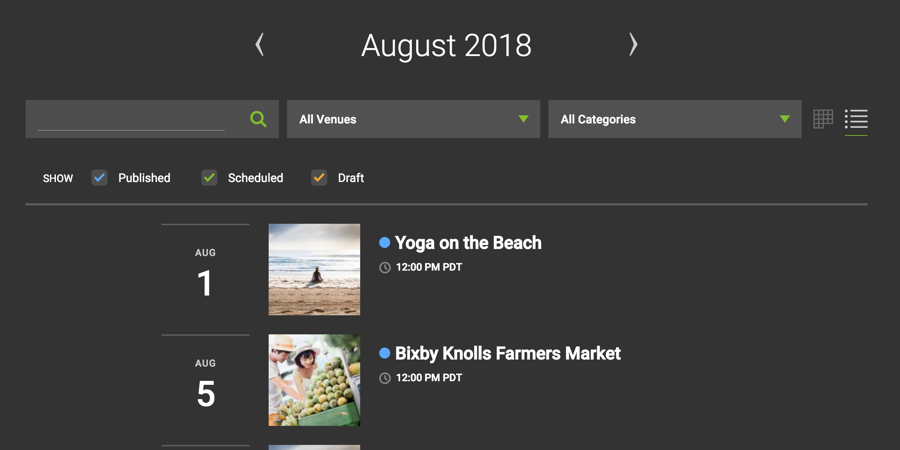
Task: Click the green search magnifier icon
Action: [x=258, y=119]
